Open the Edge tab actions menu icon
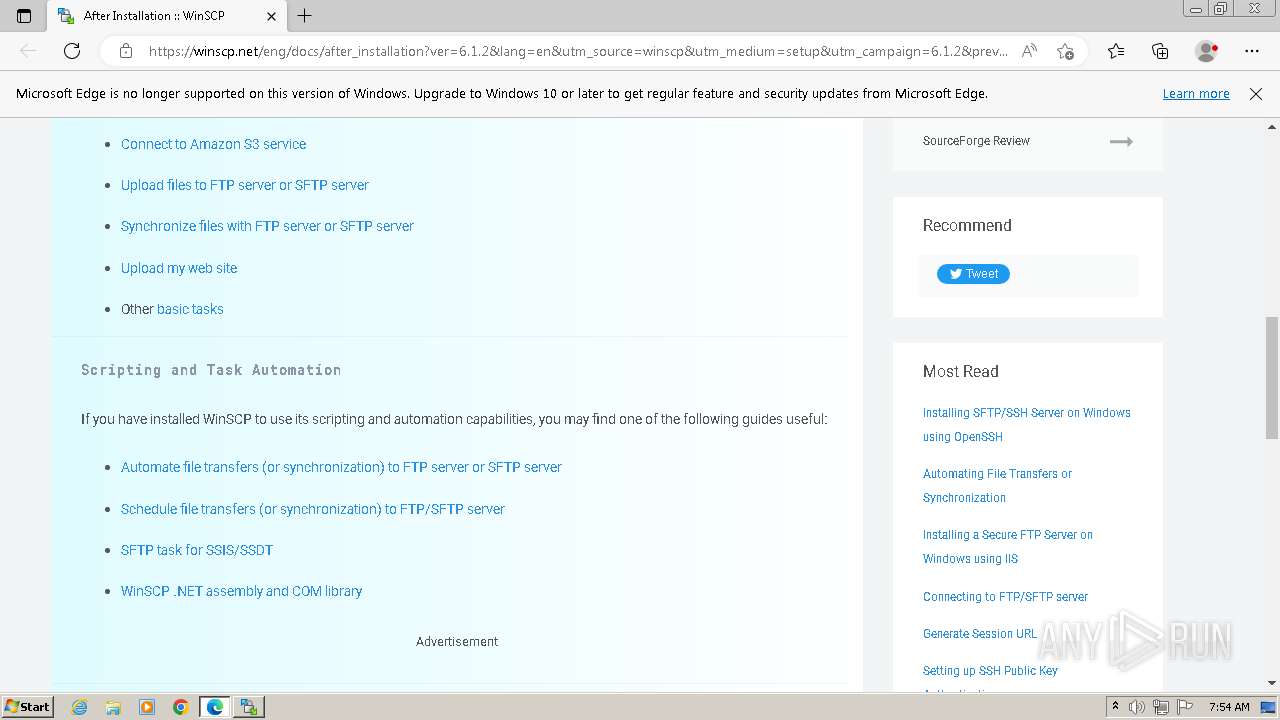 [24, 16]
